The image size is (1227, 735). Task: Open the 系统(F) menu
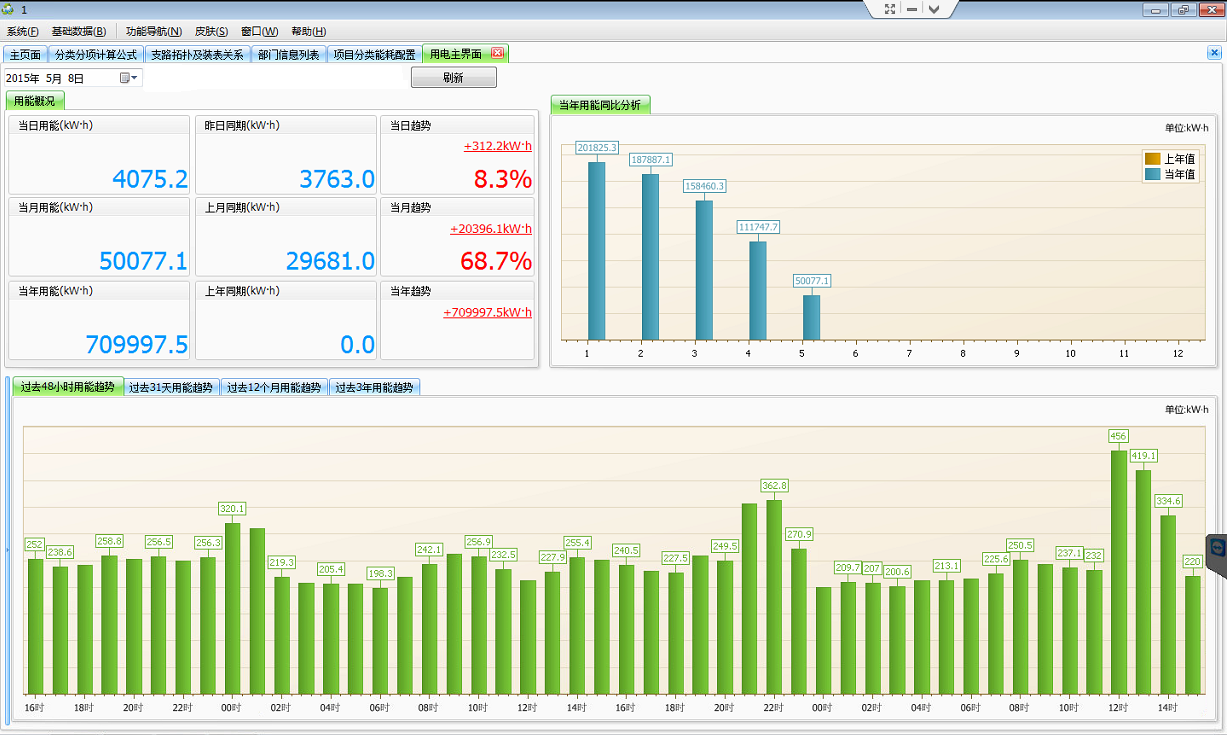[23, 32]
